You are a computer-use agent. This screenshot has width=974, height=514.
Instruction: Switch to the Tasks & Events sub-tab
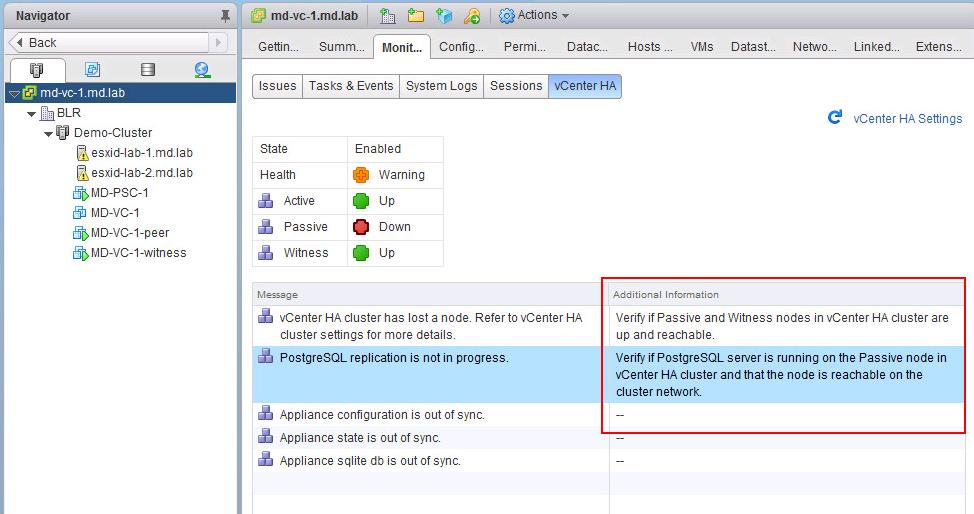(x=351, y=86)
